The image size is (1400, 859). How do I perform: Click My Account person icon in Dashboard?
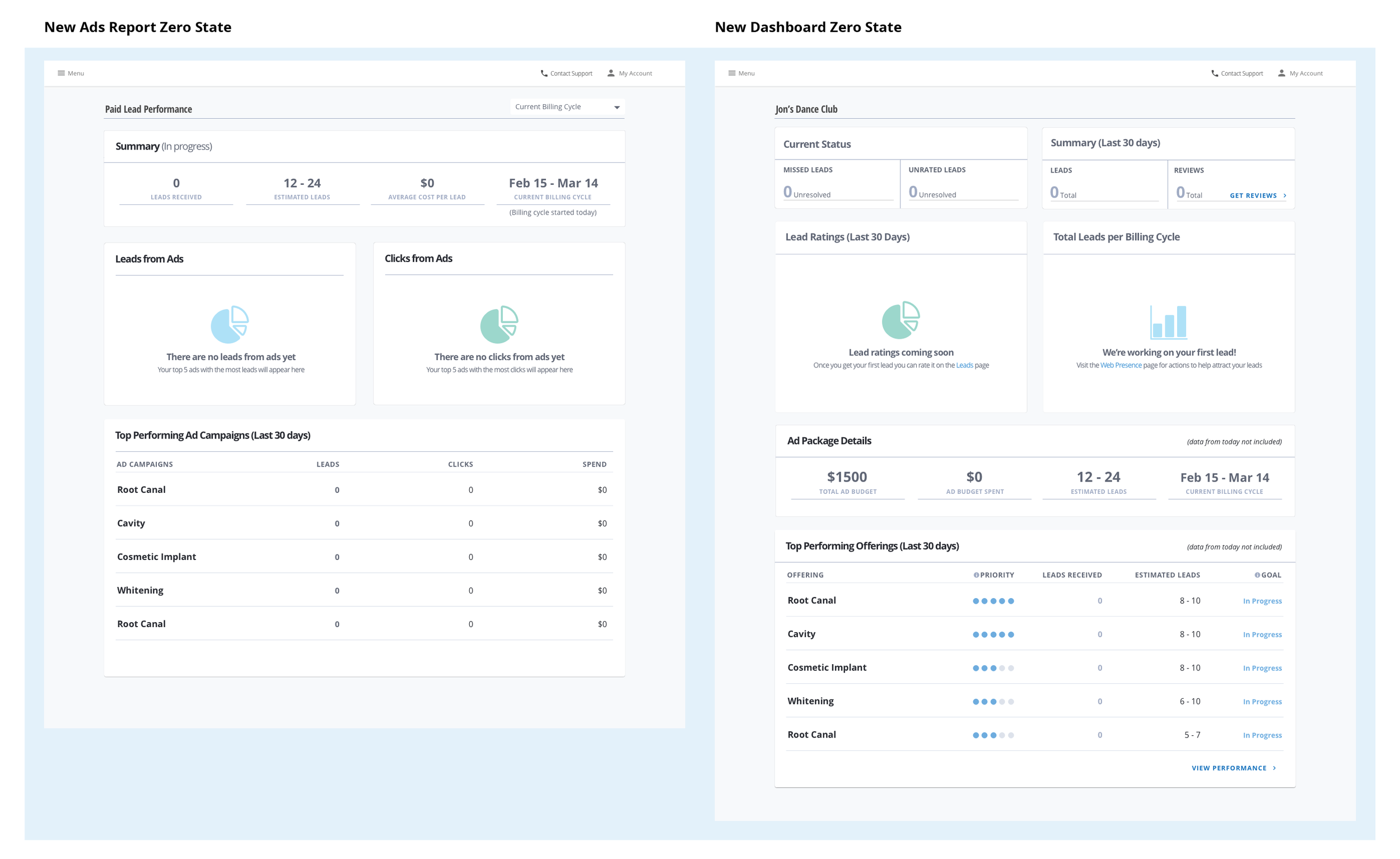(x=1281, y=73)
